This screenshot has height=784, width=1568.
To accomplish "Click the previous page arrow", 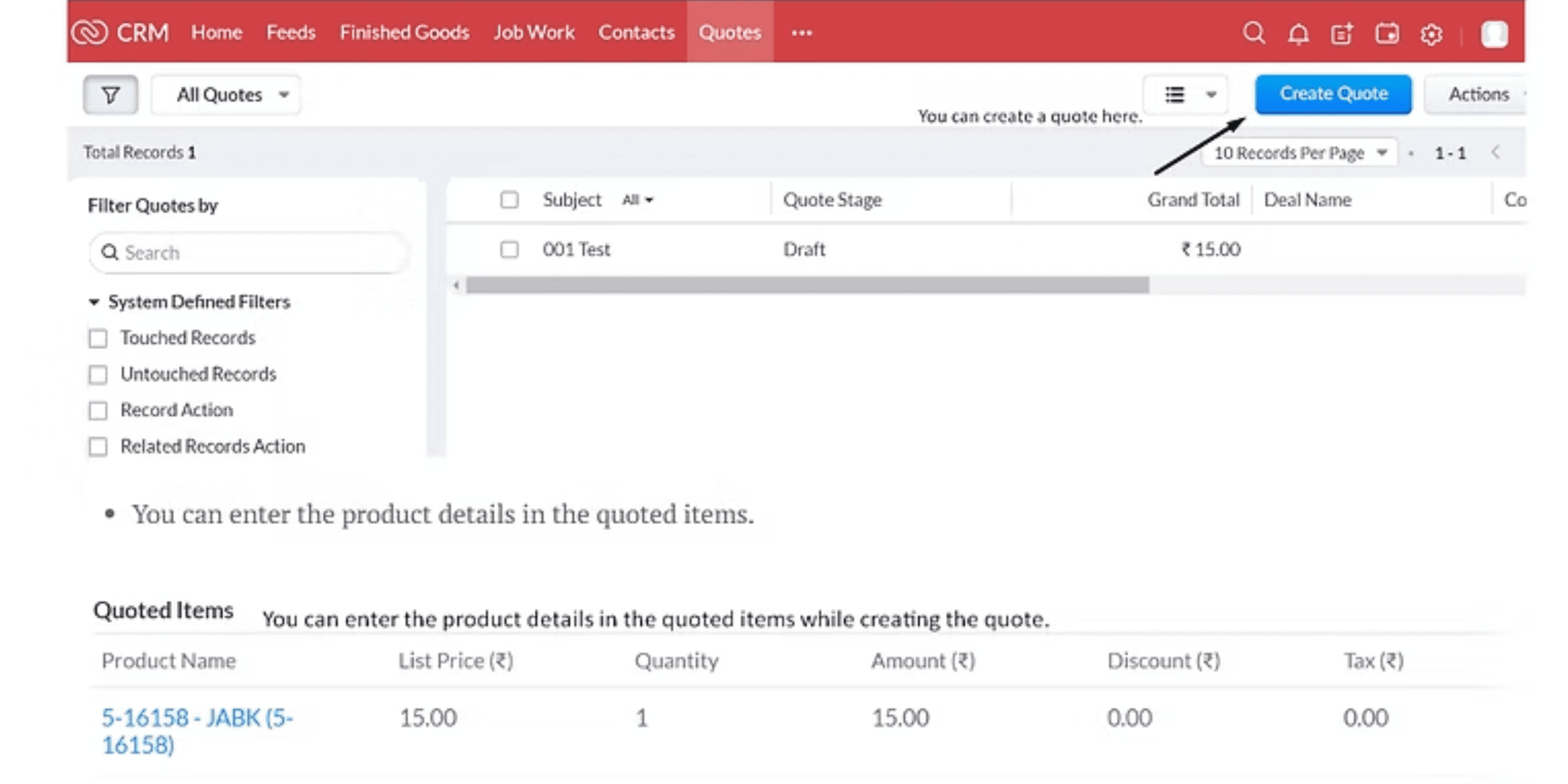I will pyautogui.click(x=1496, y=152).
